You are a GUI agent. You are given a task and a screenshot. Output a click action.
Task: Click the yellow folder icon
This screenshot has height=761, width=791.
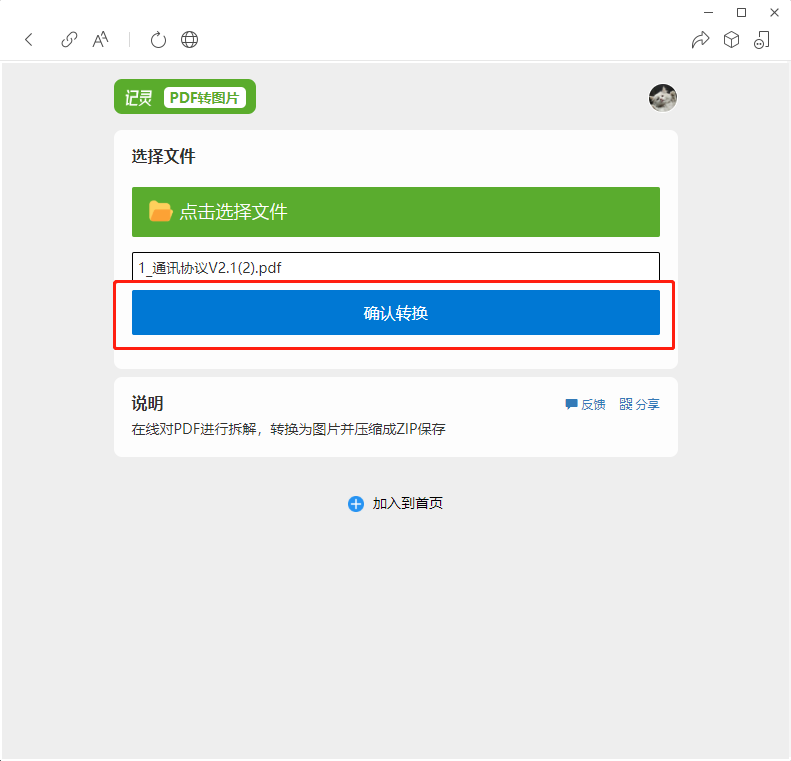(160, 211)
